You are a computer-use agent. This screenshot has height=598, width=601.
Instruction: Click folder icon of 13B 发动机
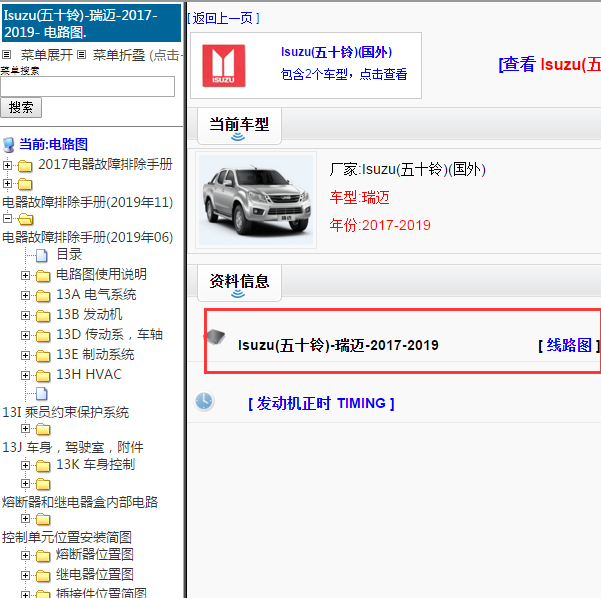tap(43, 315)
